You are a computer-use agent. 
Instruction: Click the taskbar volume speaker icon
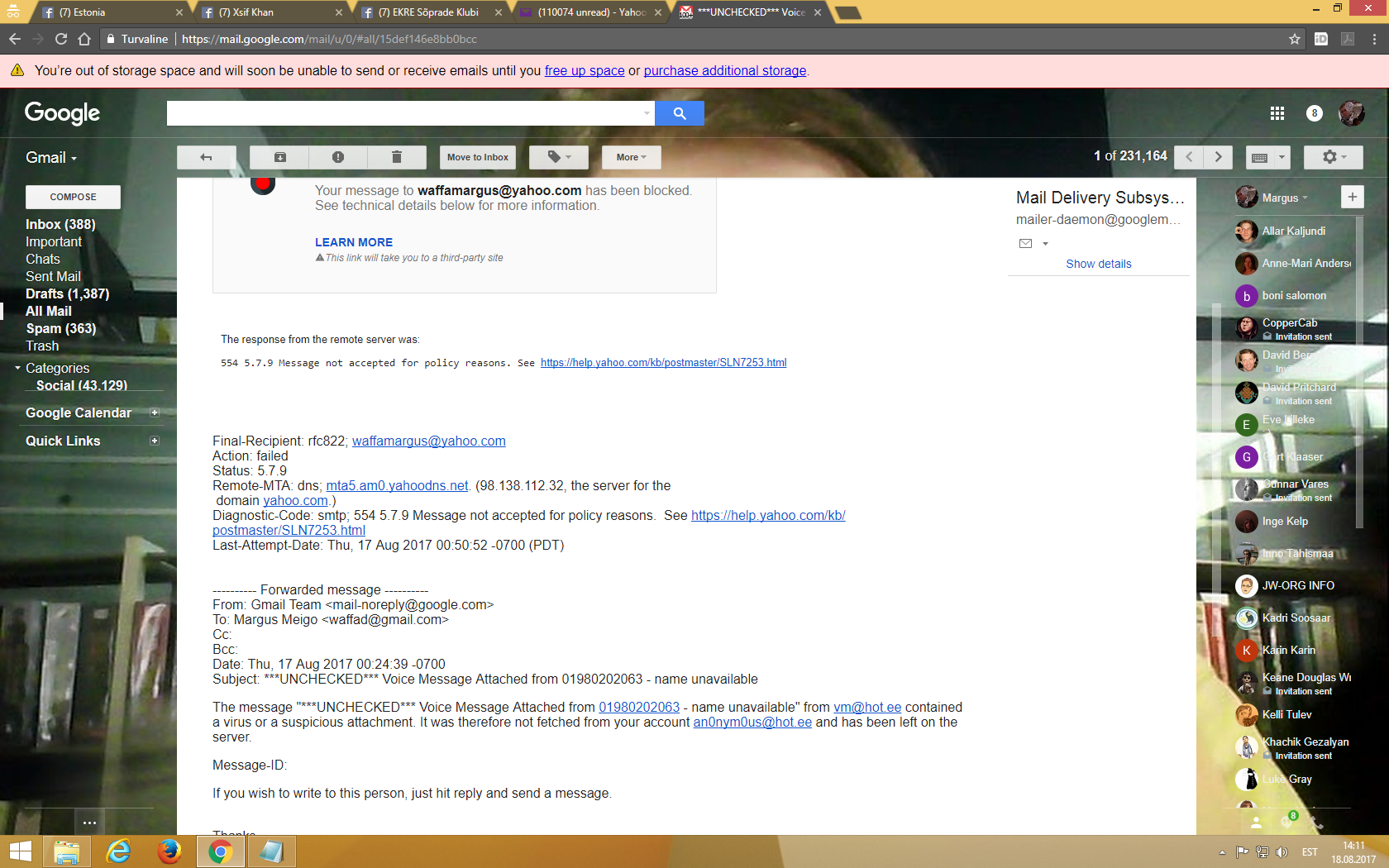pyautogui.click(x=1282, y=852)
